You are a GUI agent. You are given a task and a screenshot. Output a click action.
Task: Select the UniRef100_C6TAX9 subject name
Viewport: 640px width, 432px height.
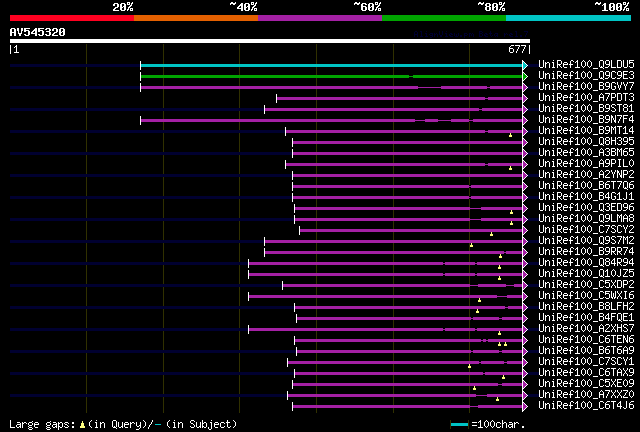tap(586, 373)
